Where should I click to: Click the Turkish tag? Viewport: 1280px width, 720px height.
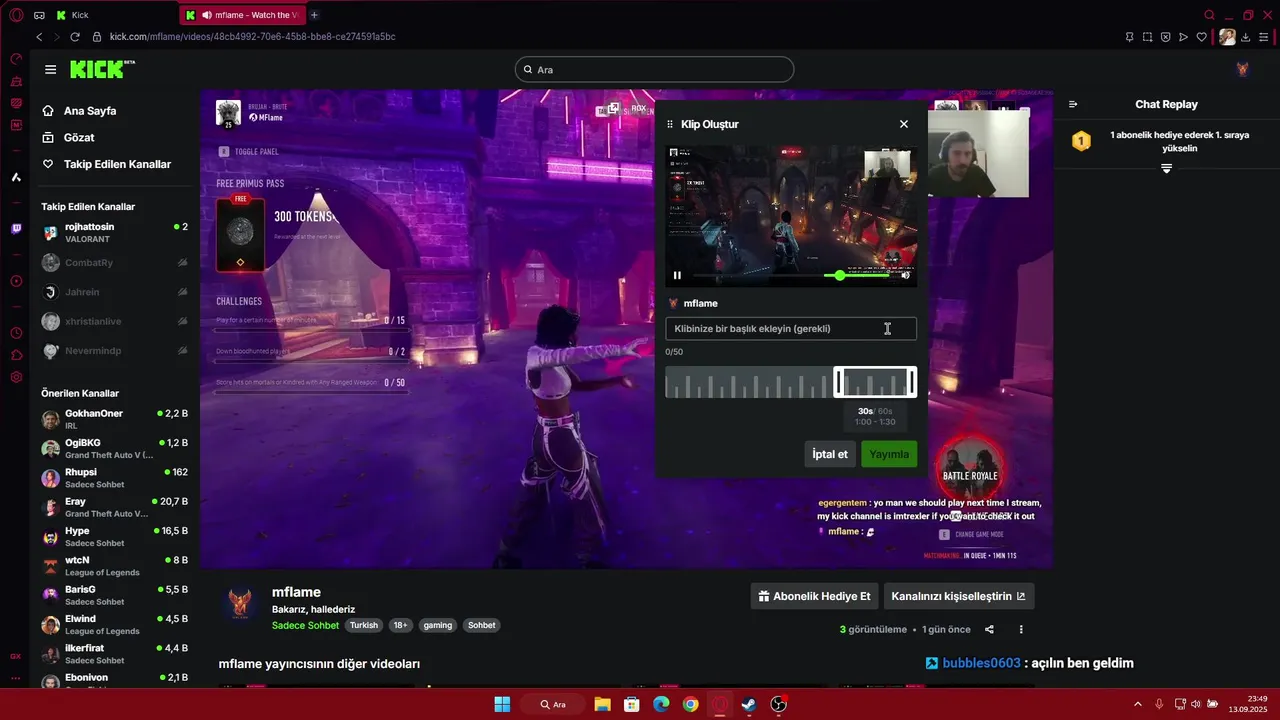364,625
